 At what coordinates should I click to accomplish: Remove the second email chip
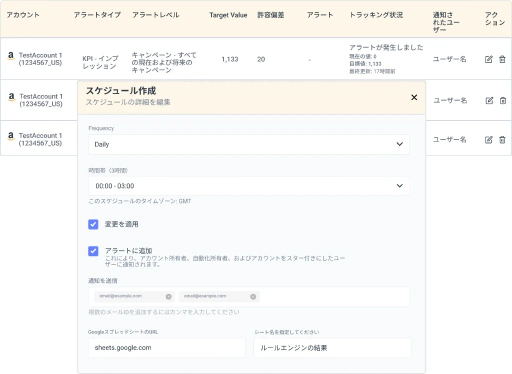253,297
